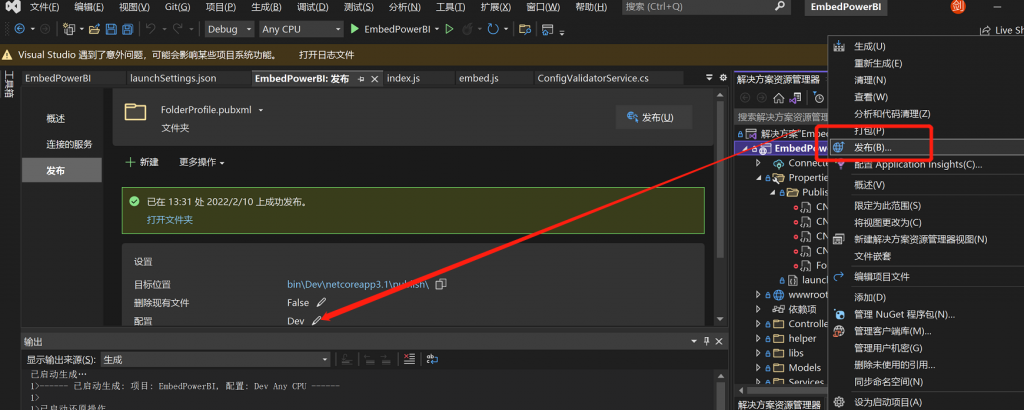Click the home icon in Solution Explorer toolbar

coord(778,98)
